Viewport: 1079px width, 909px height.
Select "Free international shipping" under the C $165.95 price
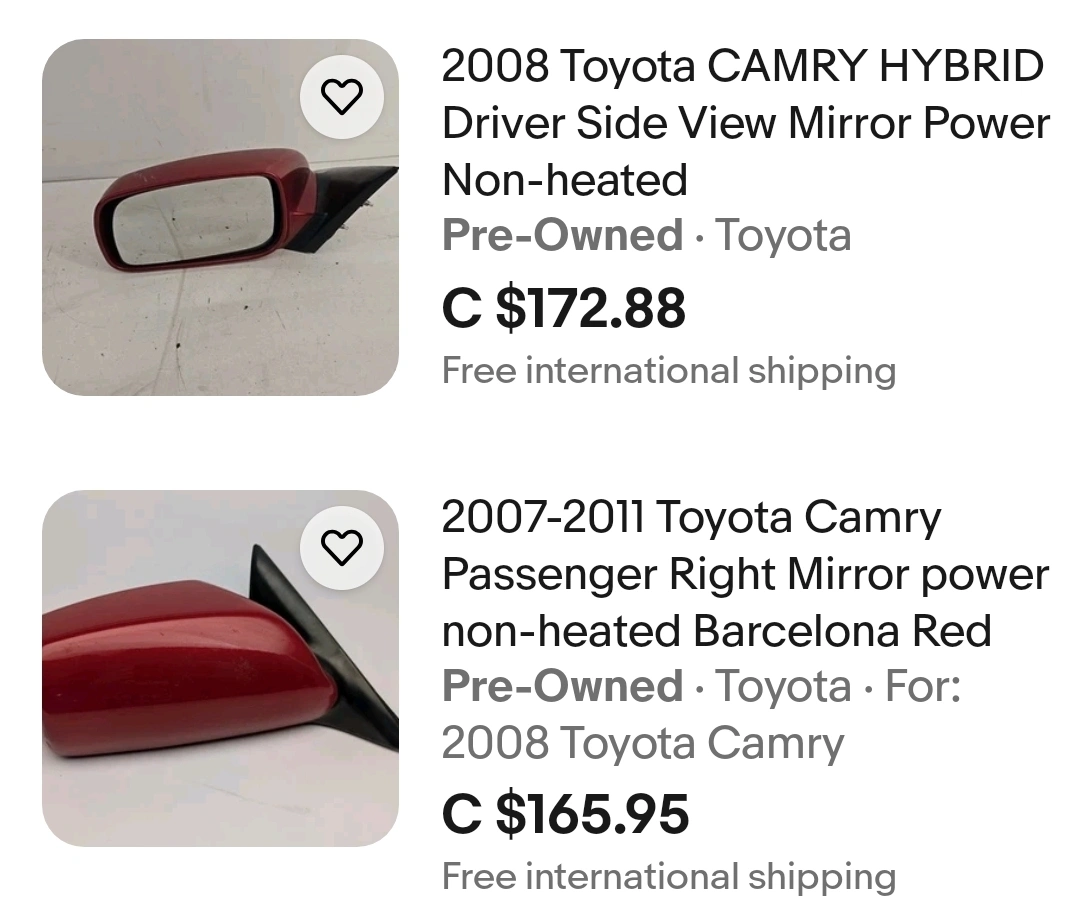point(669,877)
